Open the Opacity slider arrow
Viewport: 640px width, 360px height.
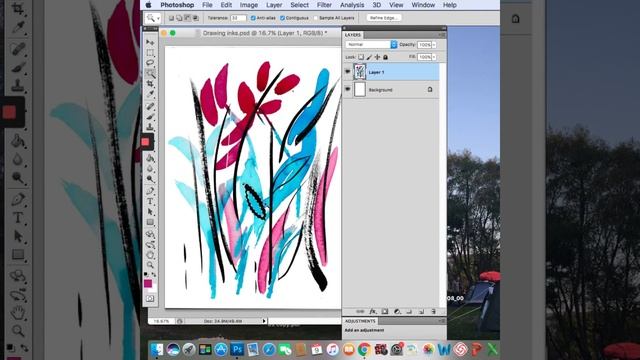434,44
